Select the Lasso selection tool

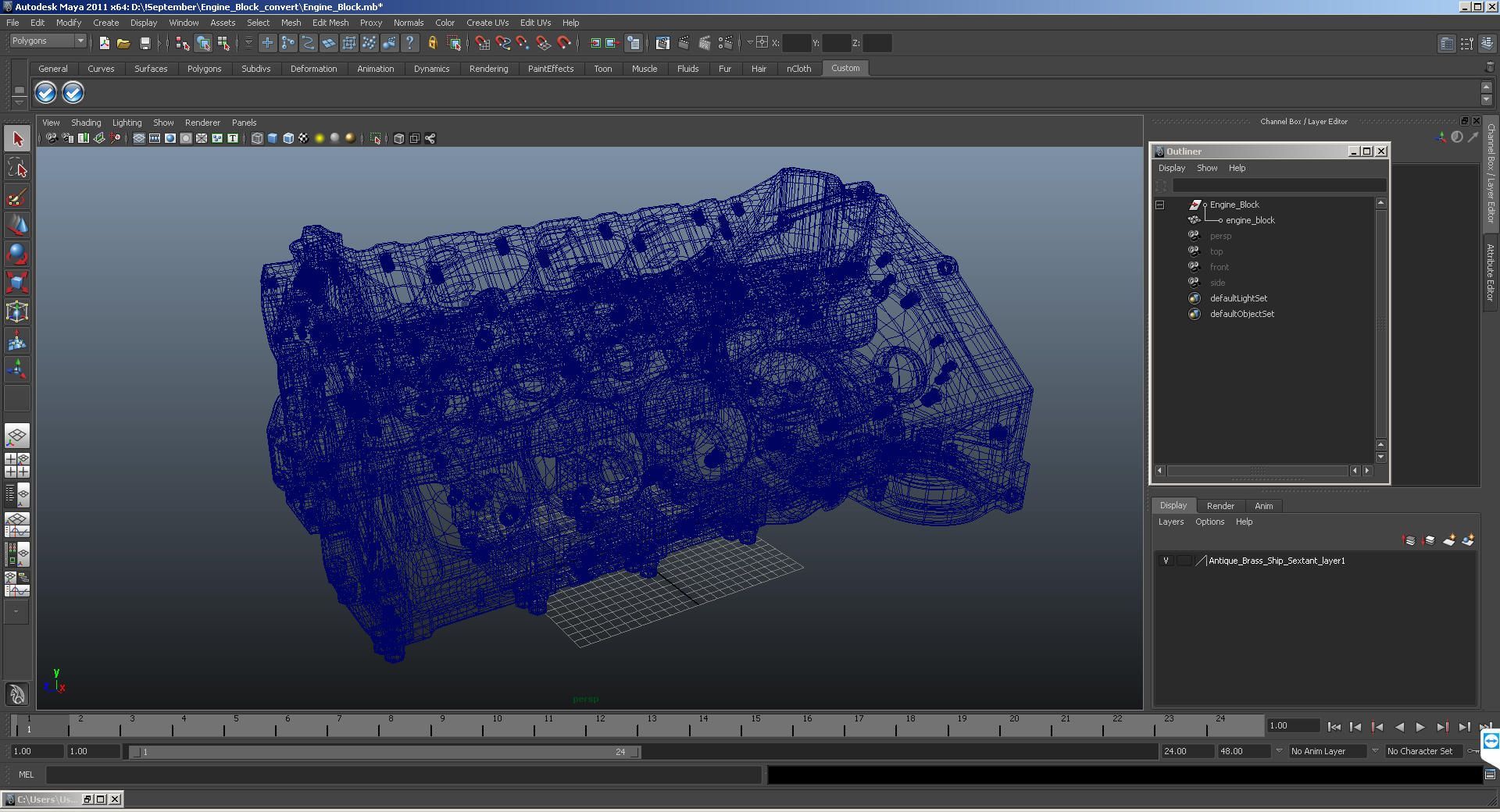pos(17,168)
